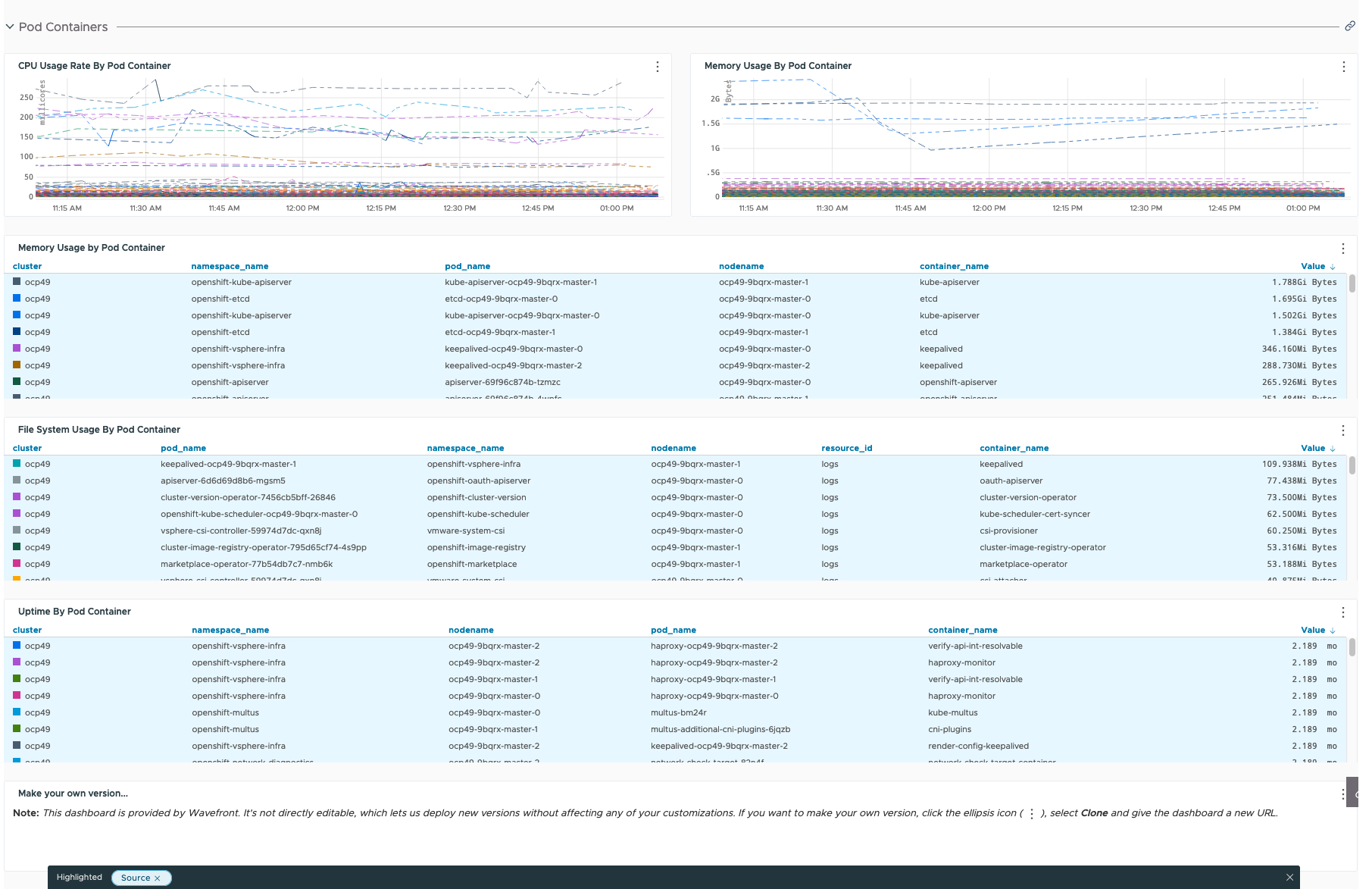Select apiserver-6d6d69d8b6-mgsm5 pod name

point(223,481)
